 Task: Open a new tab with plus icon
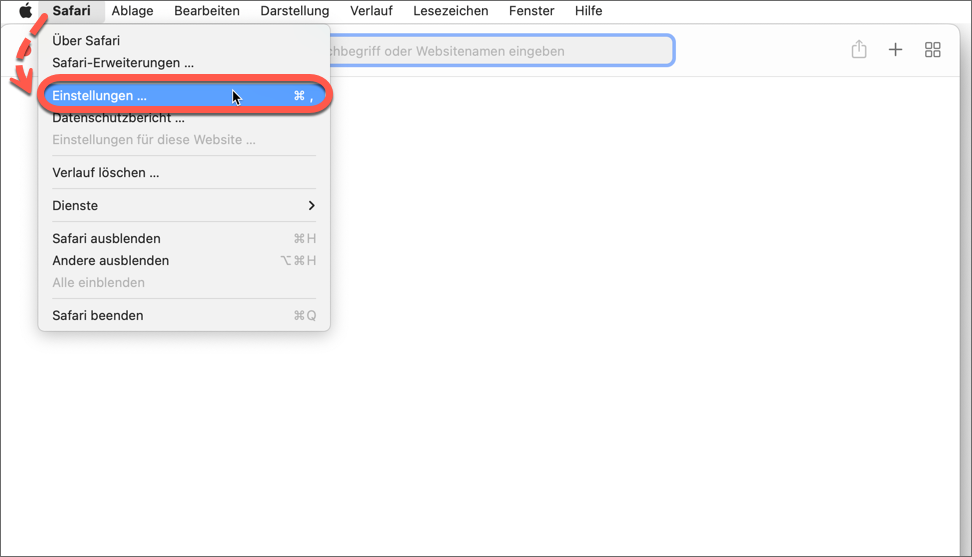[x=895, y=50]
